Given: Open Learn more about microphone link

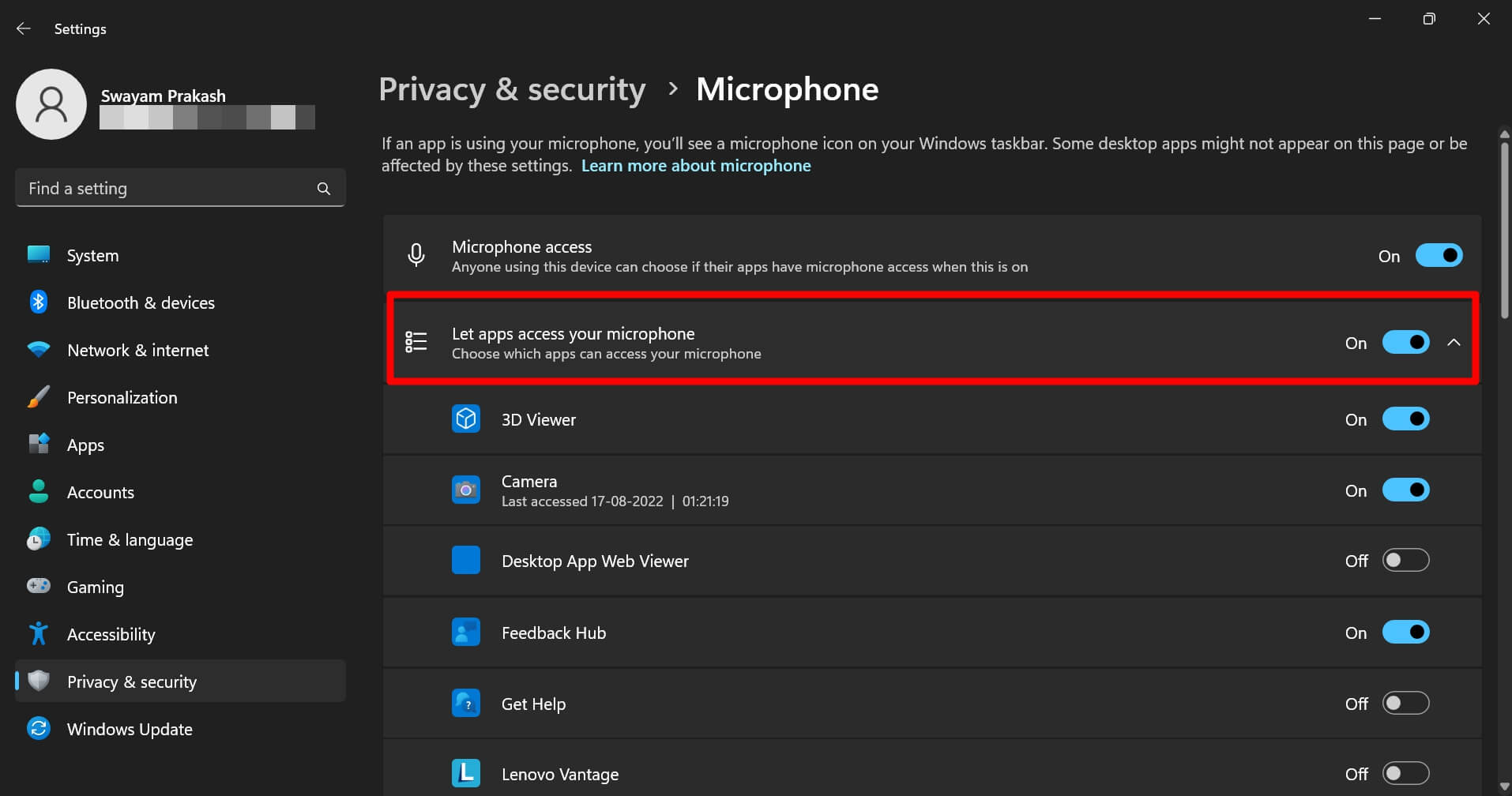Looking at the screenshot, I should pyautogui.click(x=696, y=165).
